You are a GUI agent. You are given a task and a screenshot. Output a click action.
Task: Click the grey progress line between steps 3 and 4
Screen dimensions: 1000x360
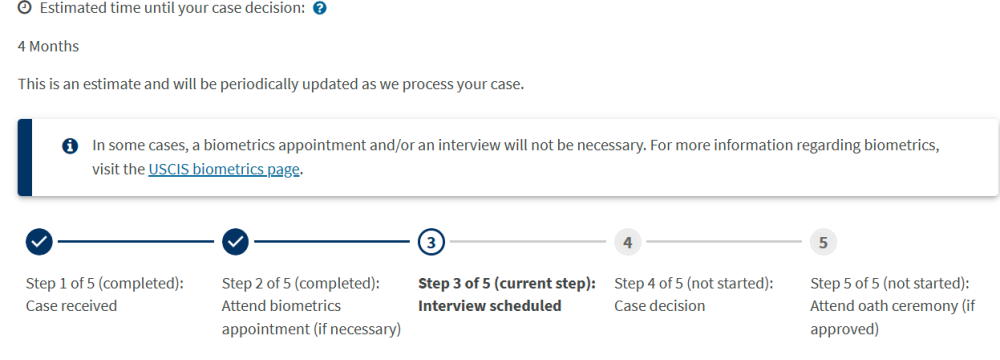pyautogui.click(x=528, y=242)
